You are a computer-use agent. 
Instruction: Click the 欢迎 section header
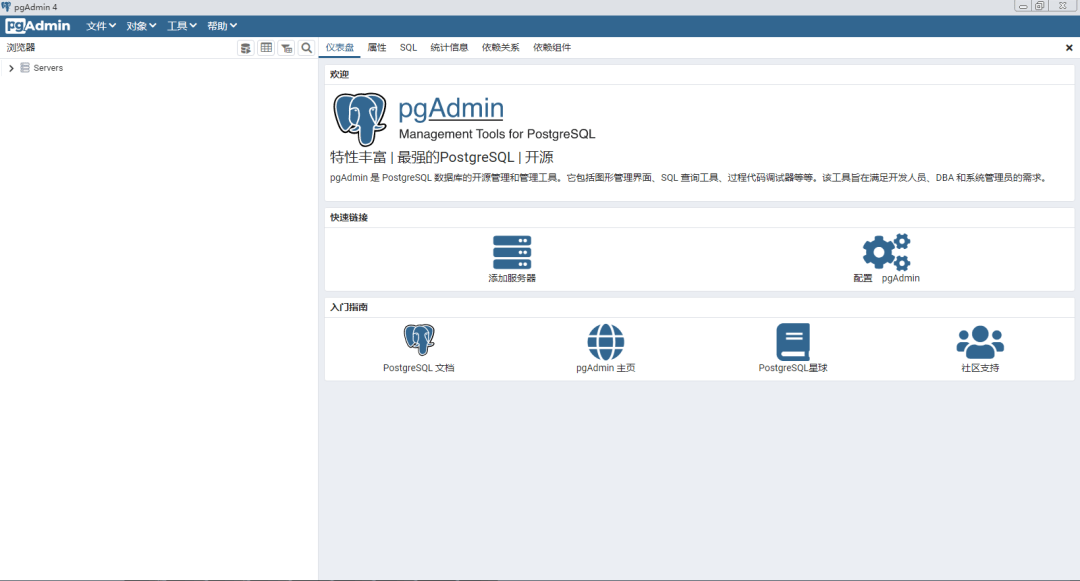pos(340,74)
